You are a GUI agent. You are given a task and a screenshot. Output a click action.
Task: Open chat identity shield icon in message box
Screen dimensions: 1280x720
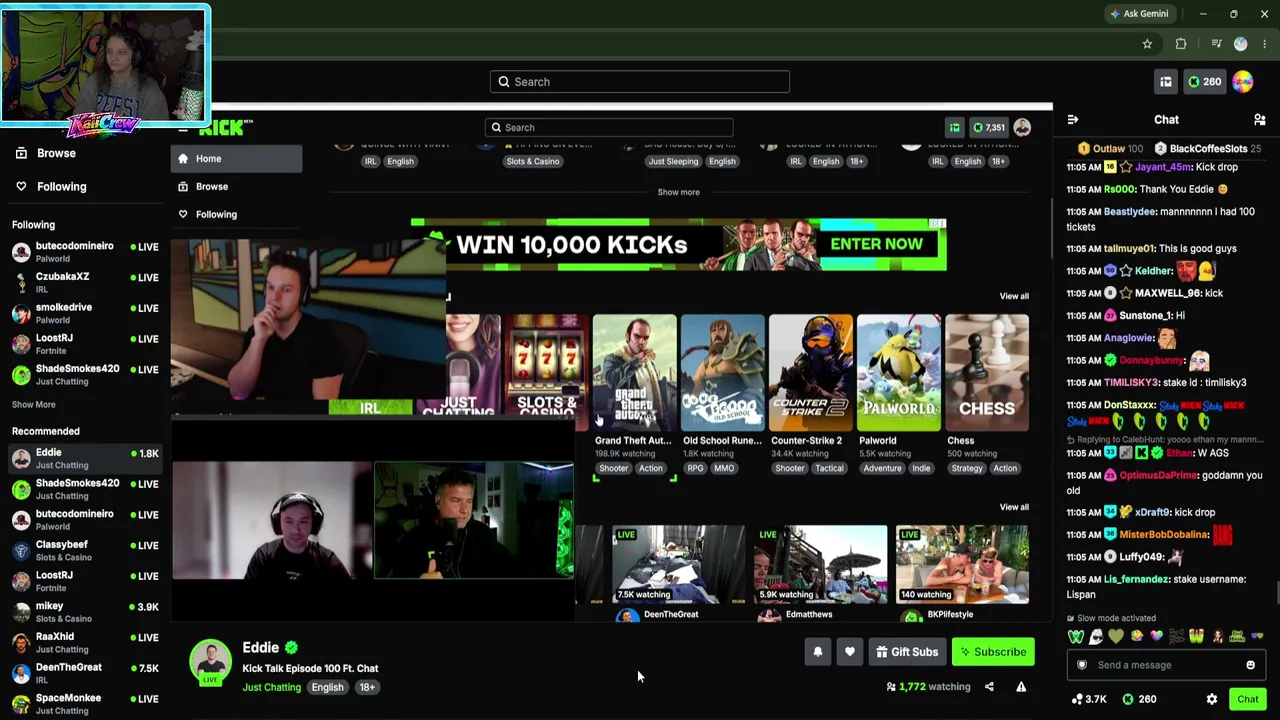(1082, 665)
